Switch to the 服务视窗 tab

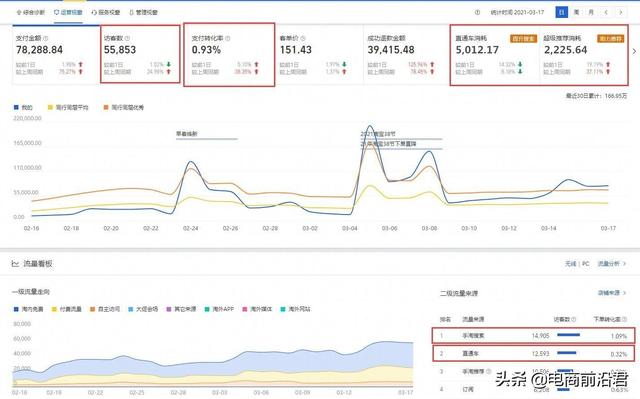click(x=106, y=12)
